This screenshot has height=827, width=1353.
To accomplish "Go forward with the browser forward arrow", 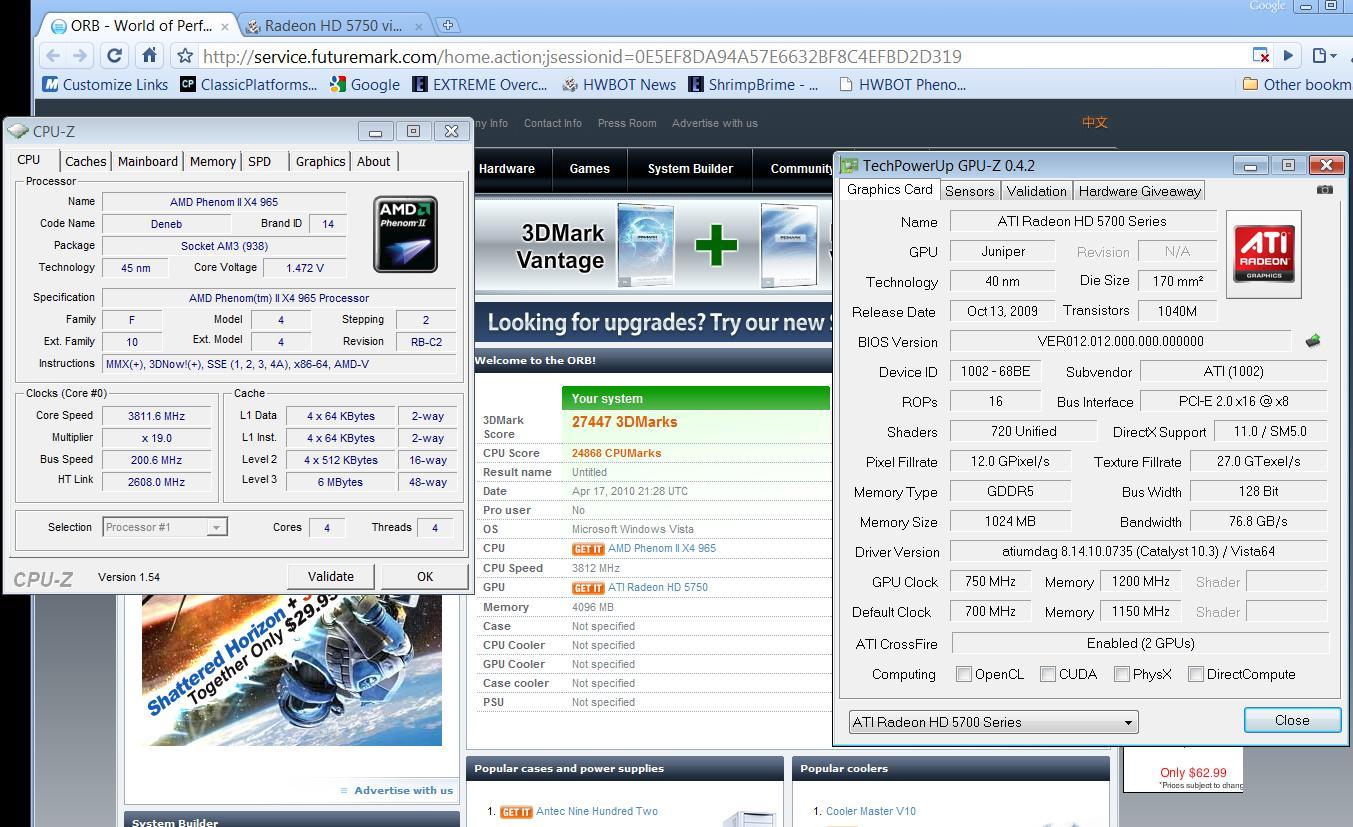I will pos(79,56).
